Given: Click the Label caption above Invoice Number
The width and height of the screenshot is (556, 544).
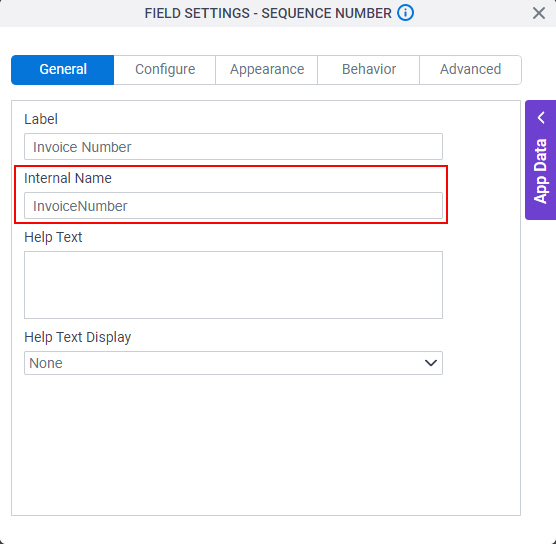Looking at the screenshot, I should pyautogui.click(x=41, y=119).
